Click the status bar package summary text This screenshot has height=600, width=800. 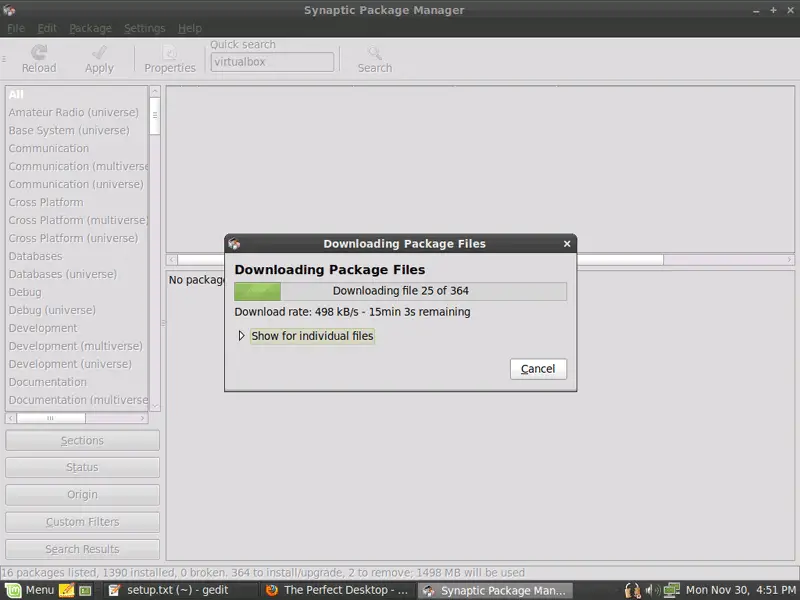263,573
